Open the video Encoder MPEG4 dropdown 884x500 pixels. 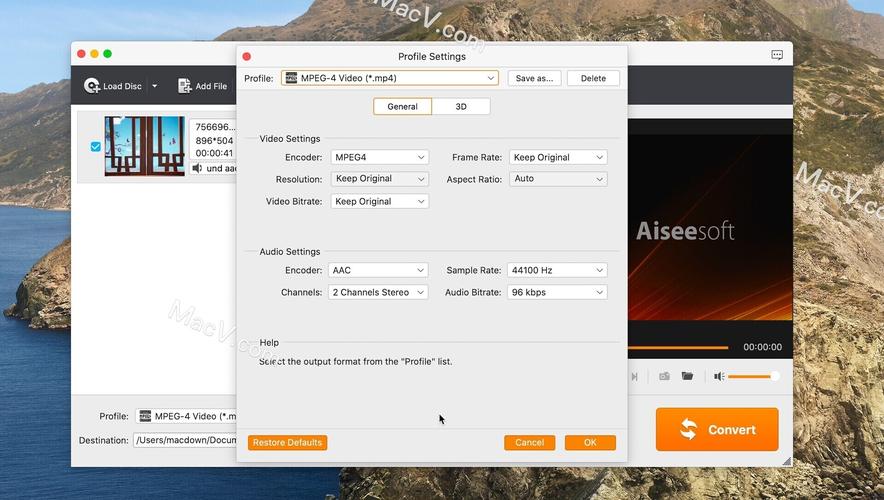(x=379, y=157)
